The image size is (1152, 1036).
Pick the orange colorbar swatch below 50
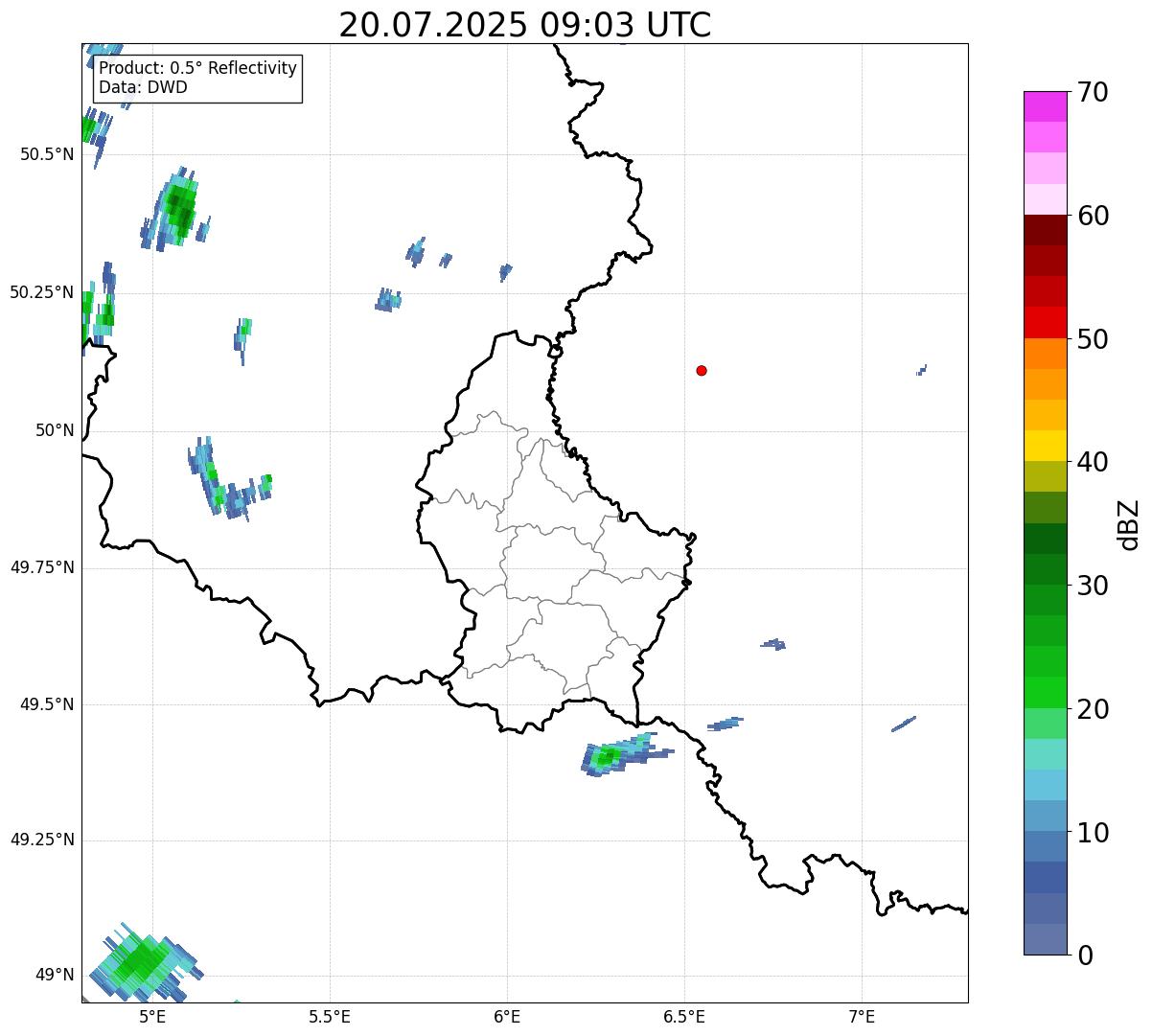tap(1046, 354)
